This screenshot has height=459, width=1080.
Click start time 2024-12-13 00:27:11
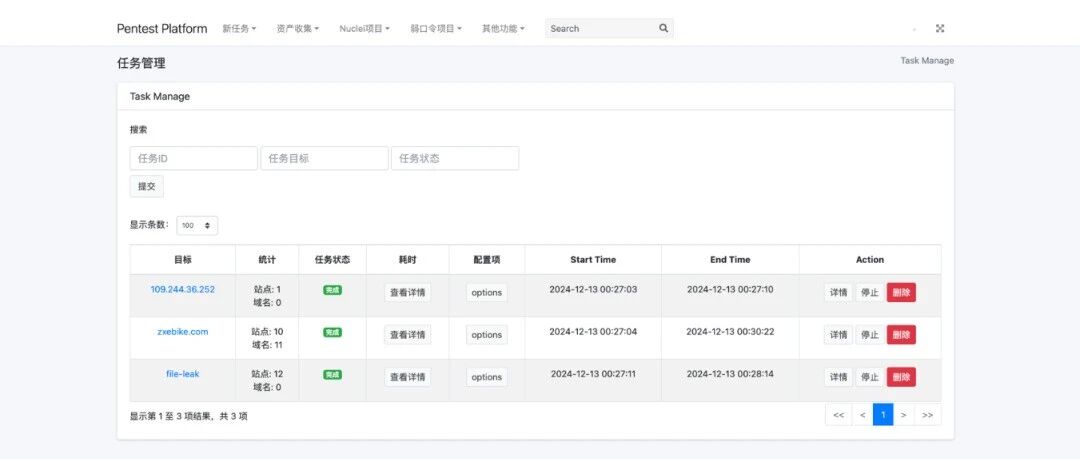click(593, 374)
